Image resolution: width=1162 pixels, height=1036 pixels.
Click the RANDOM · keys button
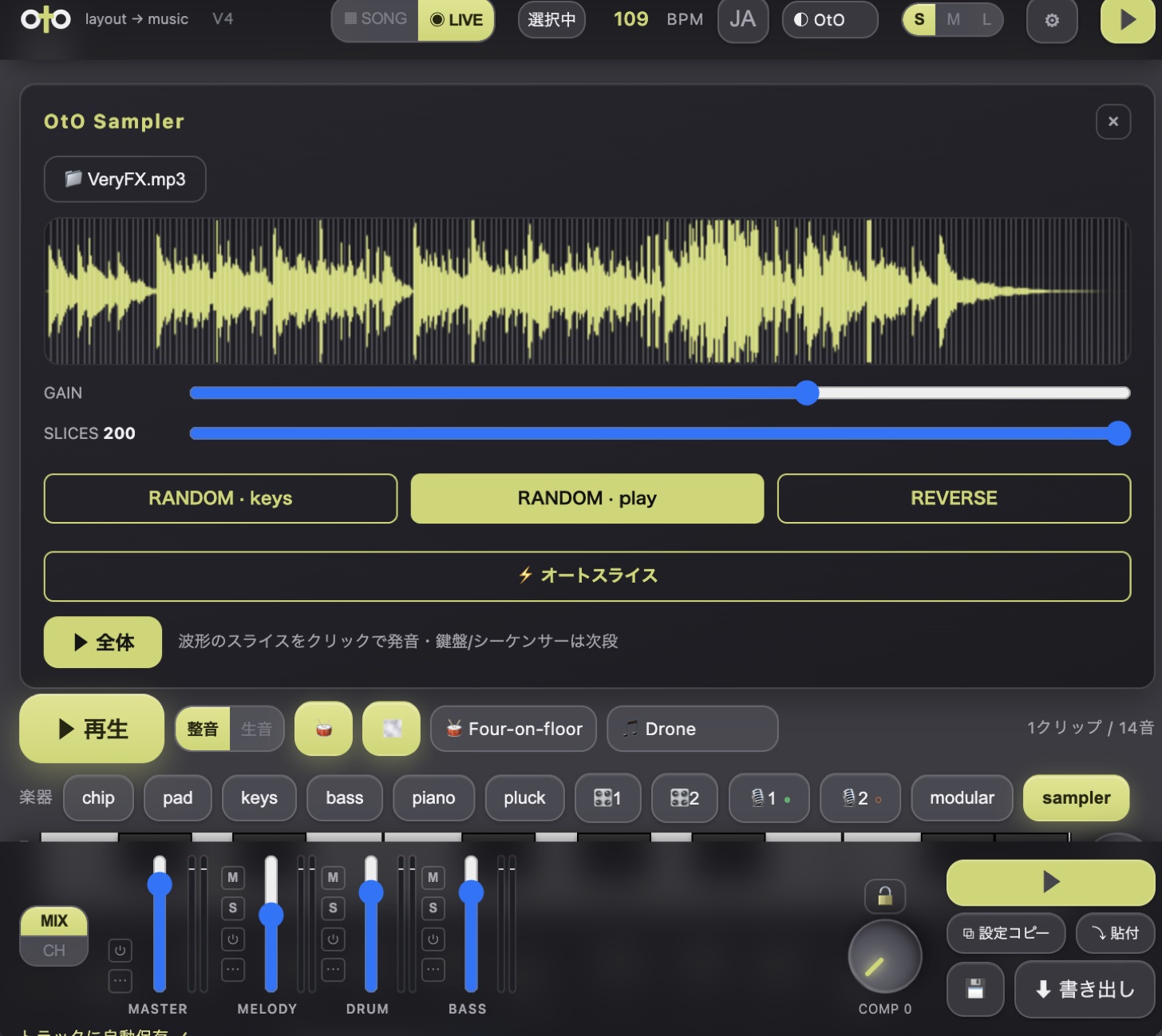220,499
